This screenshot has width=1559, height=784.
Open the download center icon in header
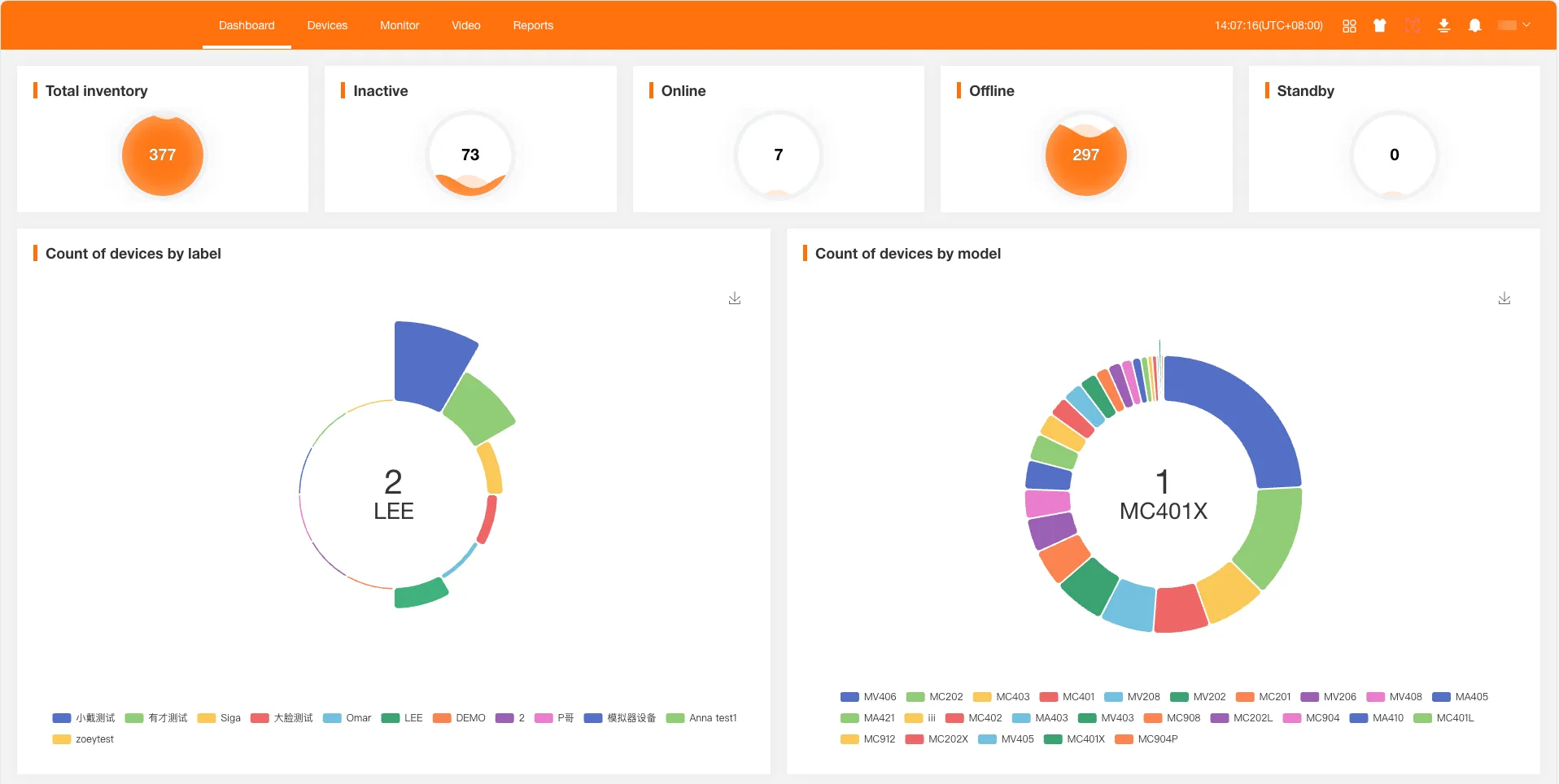[x=1443, y=26]
